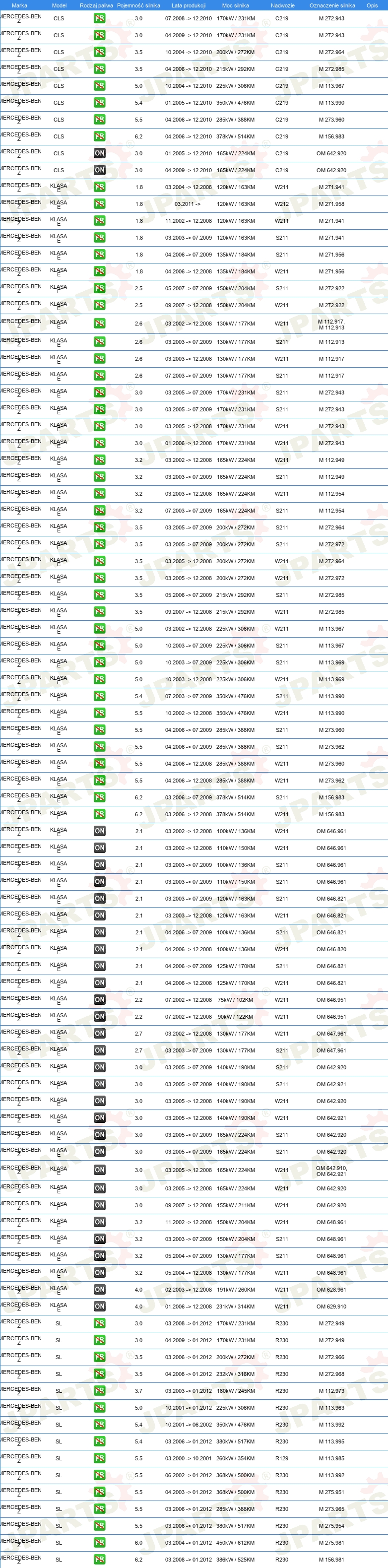The width and height of the screenshot is (388, 1568).
Task: Click the production years 02.2003 -> 12.2008 cell
Action: pos(188,1290)
